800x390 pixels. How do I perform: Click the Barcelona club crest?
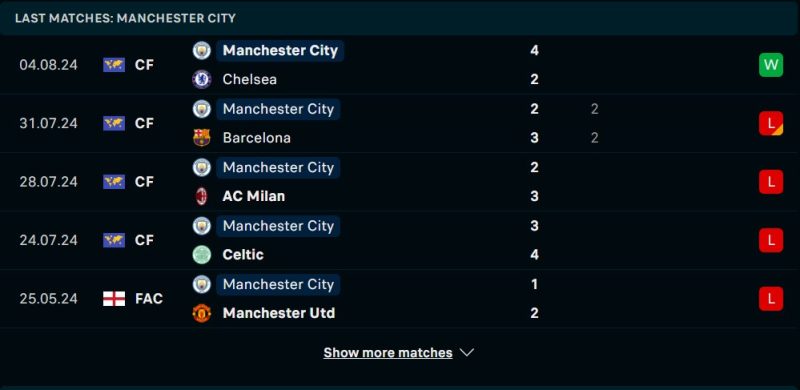tap(202, 138)
